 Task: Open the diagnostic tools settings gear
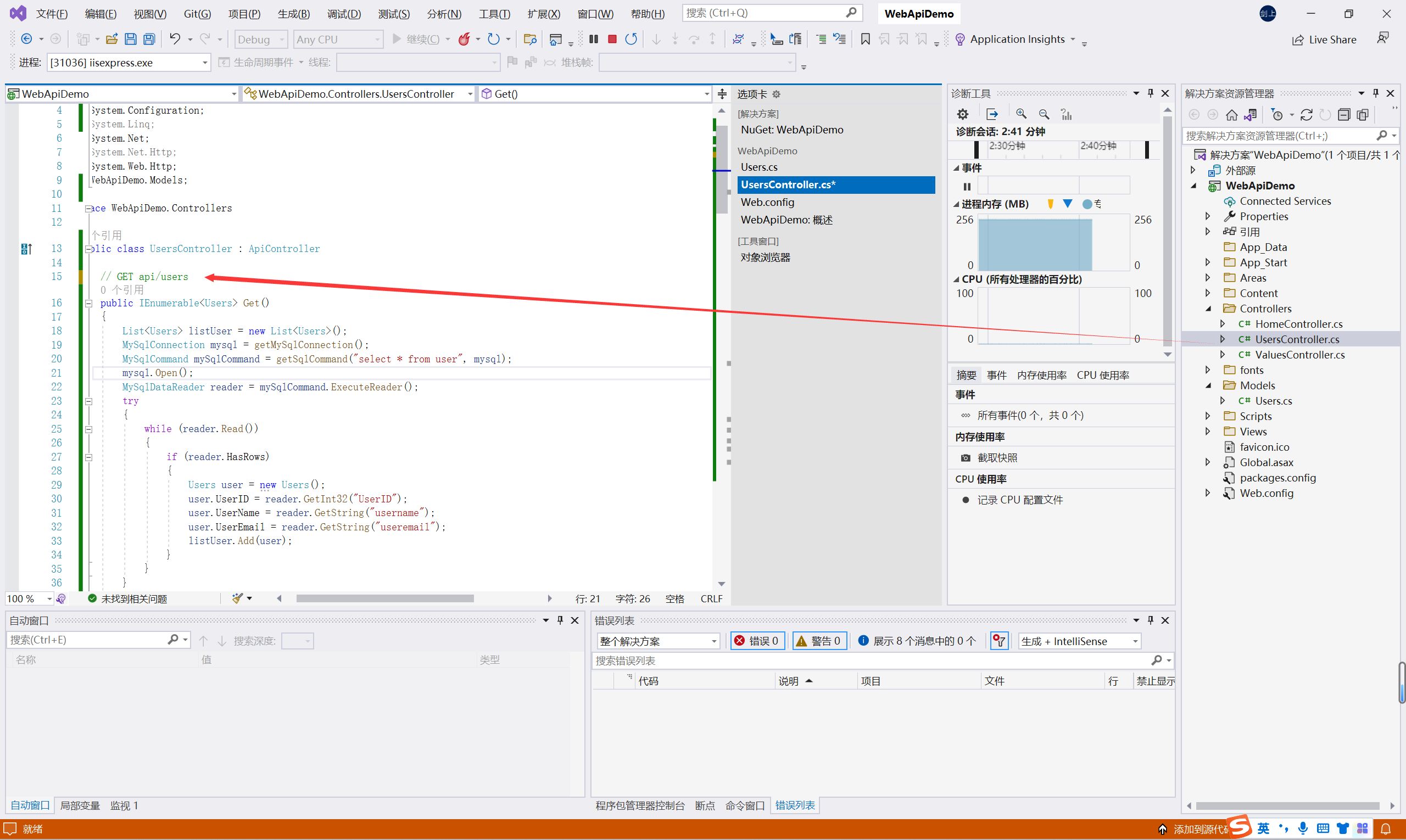tap(963, 114)
